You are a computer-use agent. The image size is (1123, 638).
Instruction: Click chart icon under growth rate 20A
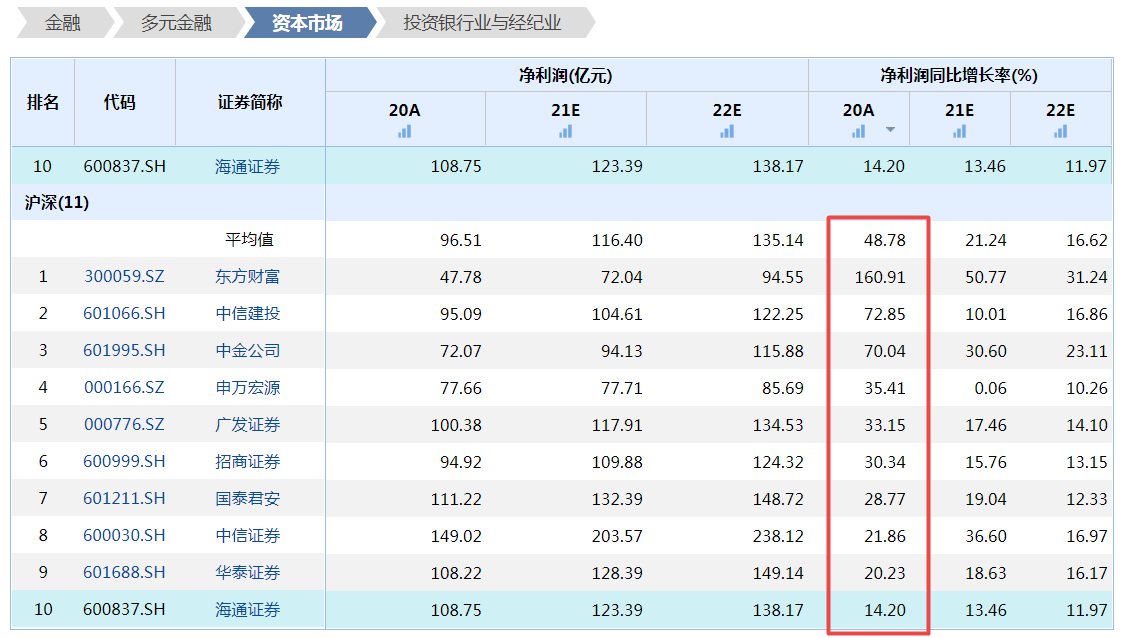[x=858, y=131]
